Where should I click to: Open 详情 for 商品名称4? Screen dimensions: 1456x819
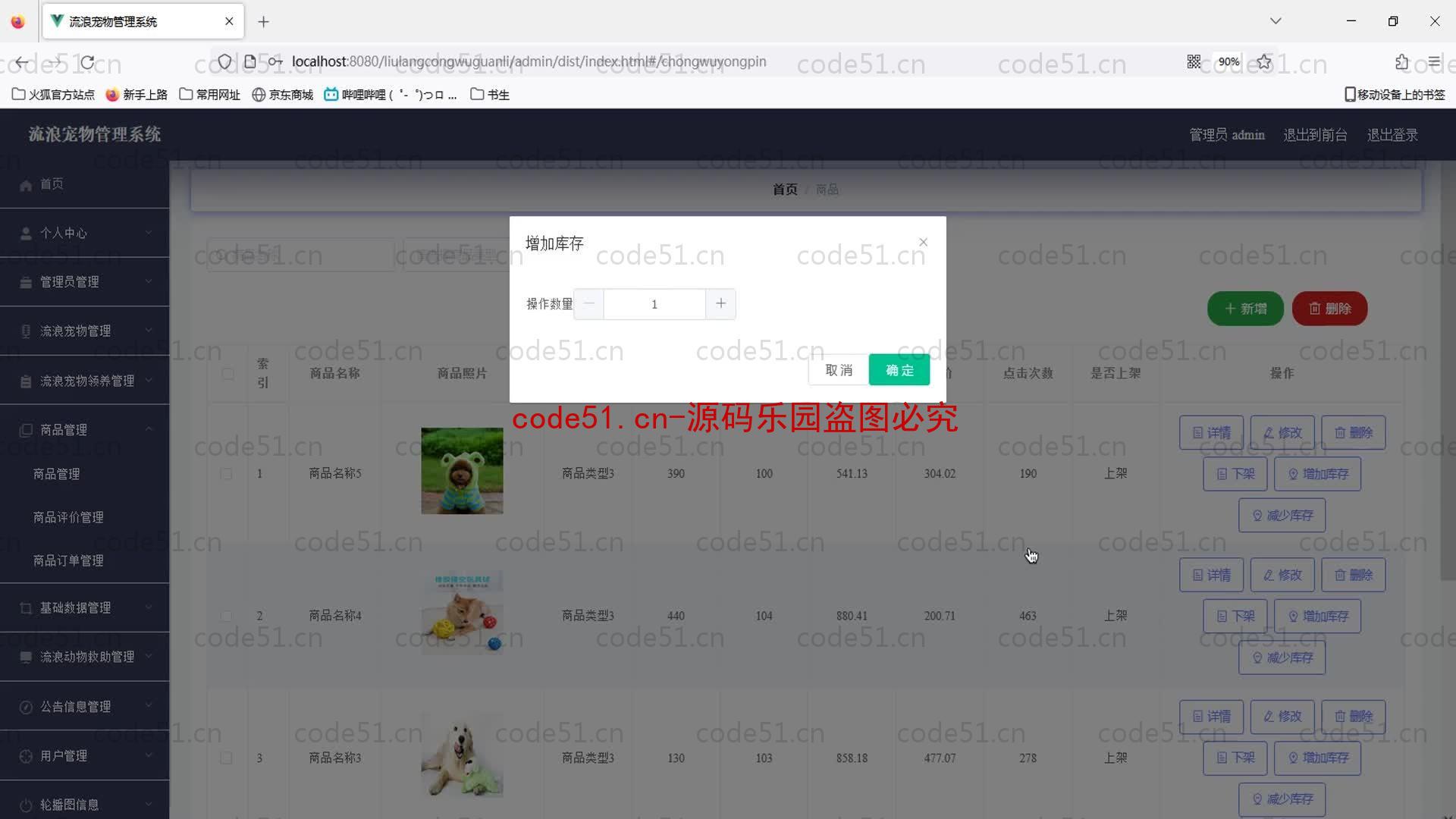coord(1211,575)
